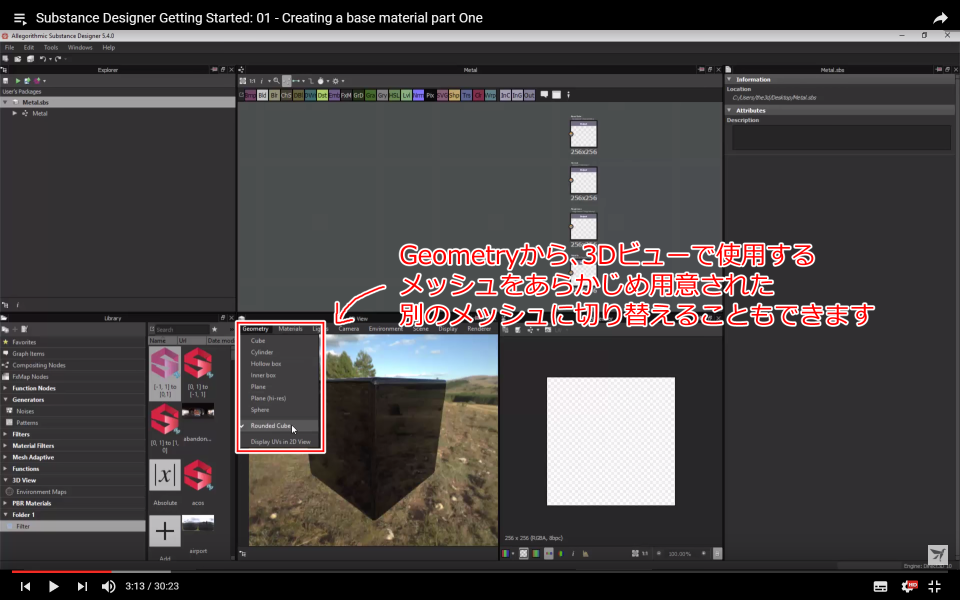Click the graph zoom magnifier icon
960x600 pixels.
point(277,81)
